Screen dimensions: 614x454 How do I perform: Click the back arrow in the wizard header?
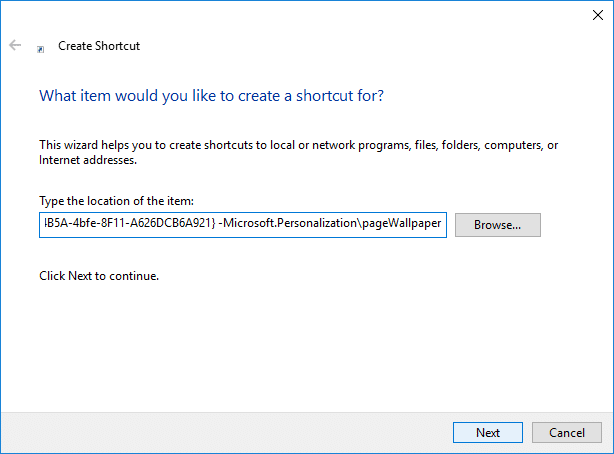[x=15, y=46]
